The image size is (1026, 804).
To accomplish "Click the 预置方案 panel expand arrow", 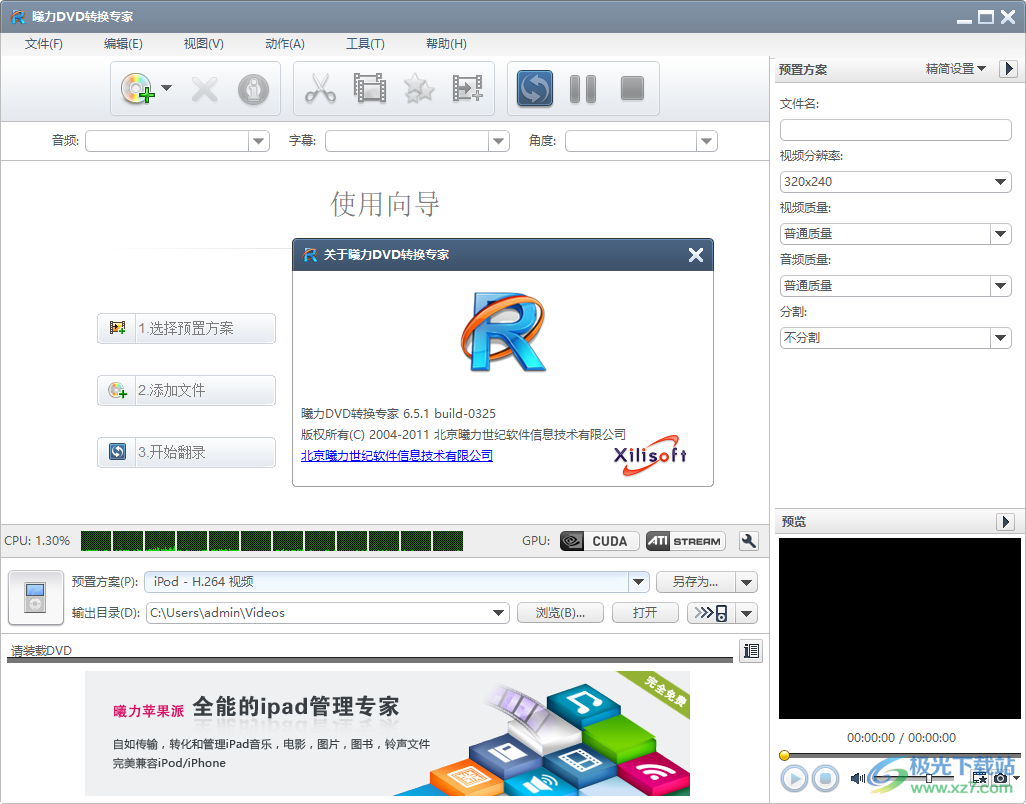I will [1008, 69].
